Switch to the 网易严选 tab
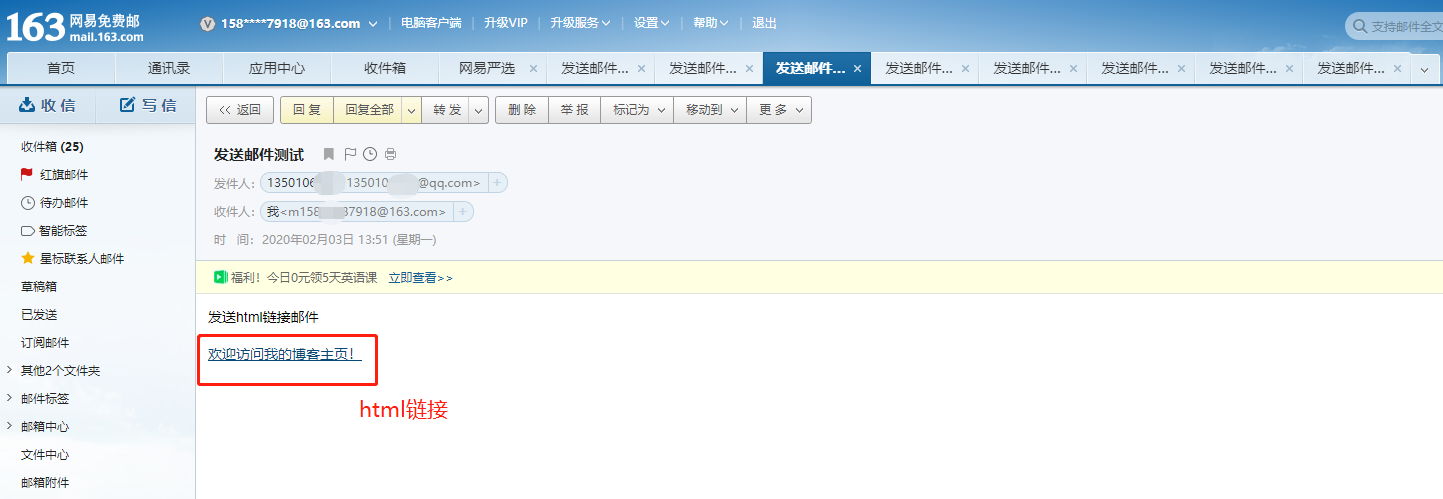 click(x=486, y=69)
